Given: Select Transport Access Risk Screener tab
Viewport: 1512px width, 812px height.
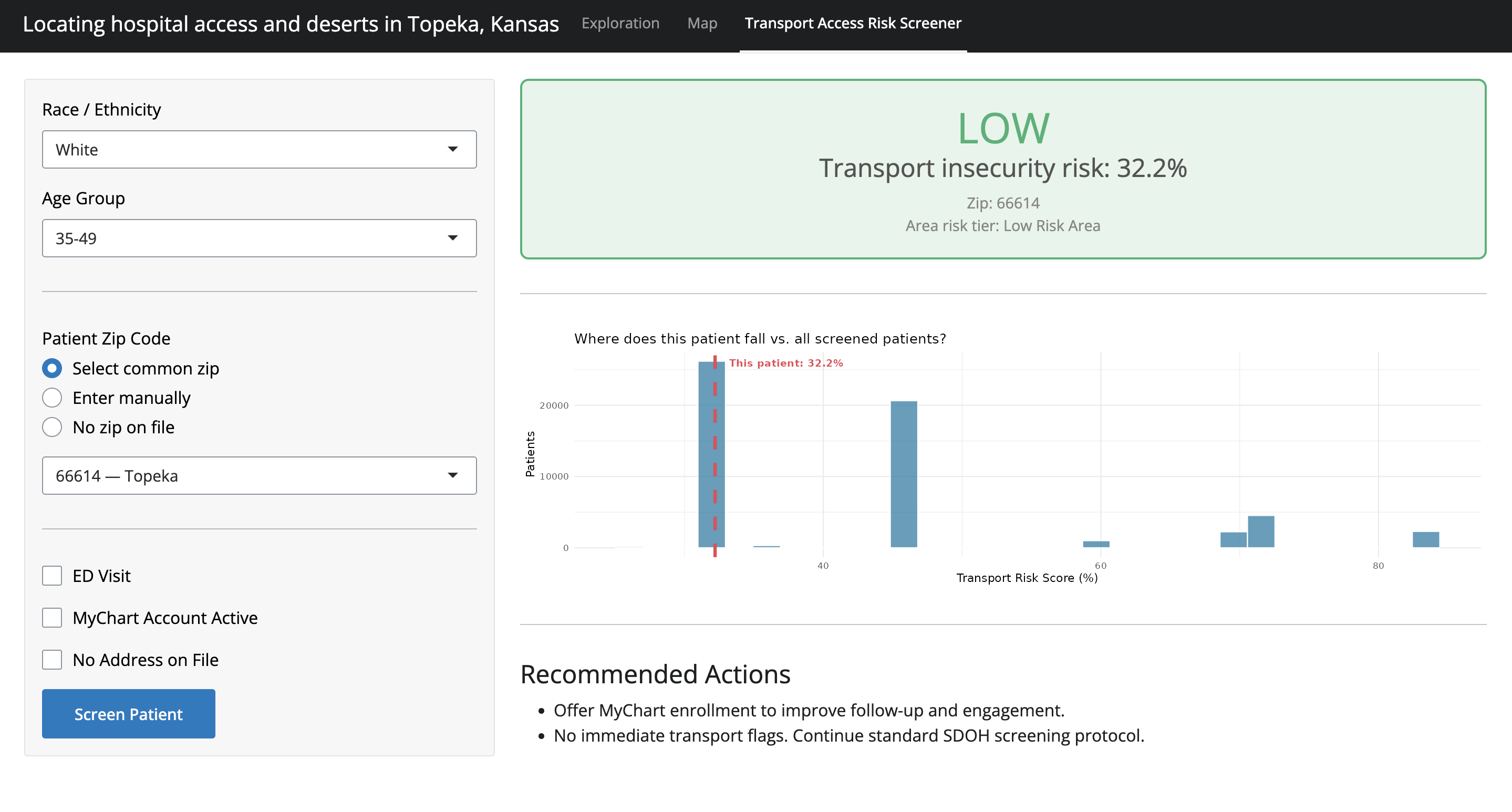Looking at the screenshot, I should coord(852,24).
